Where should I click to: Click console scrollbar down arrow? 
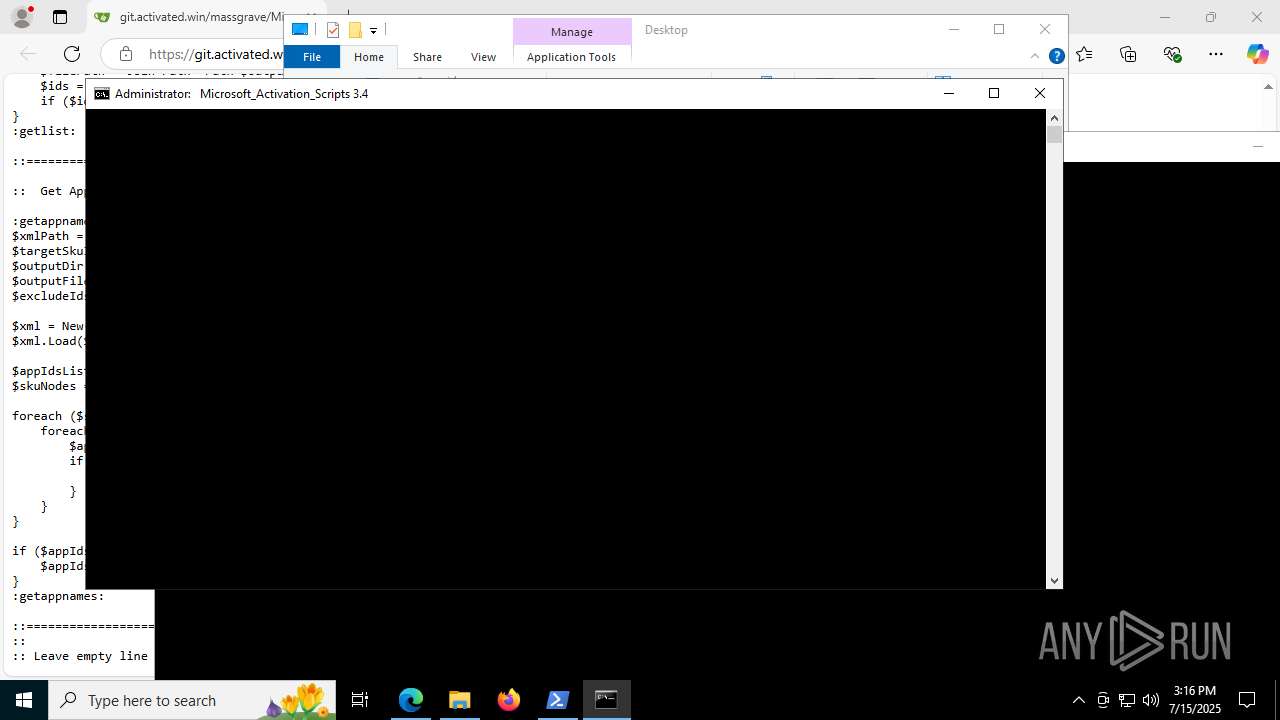(x=1054, y=581)
